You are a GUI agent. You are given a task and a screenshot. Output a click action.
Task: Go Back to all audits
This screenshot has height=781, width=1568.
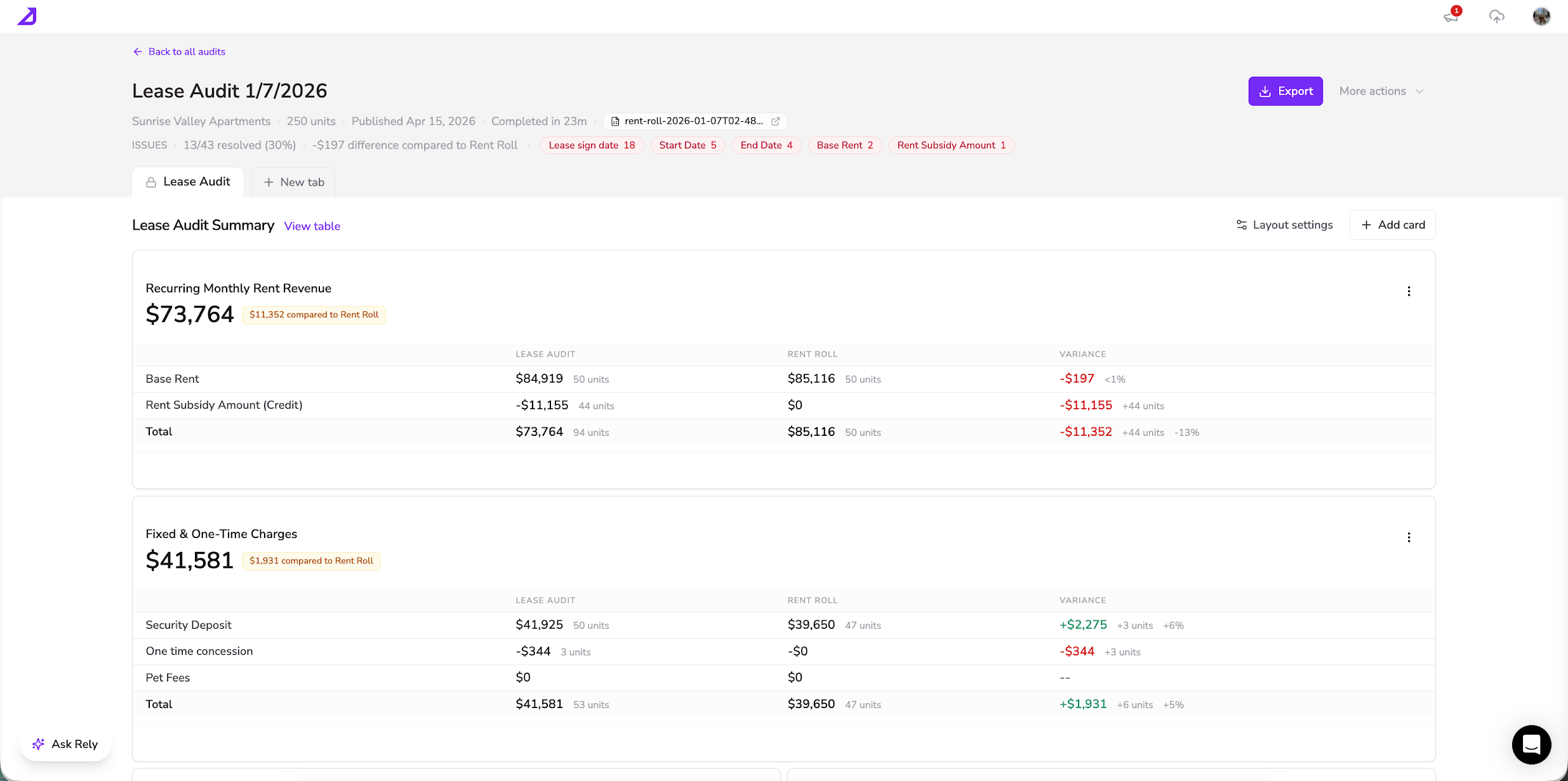tap(179, 52)
